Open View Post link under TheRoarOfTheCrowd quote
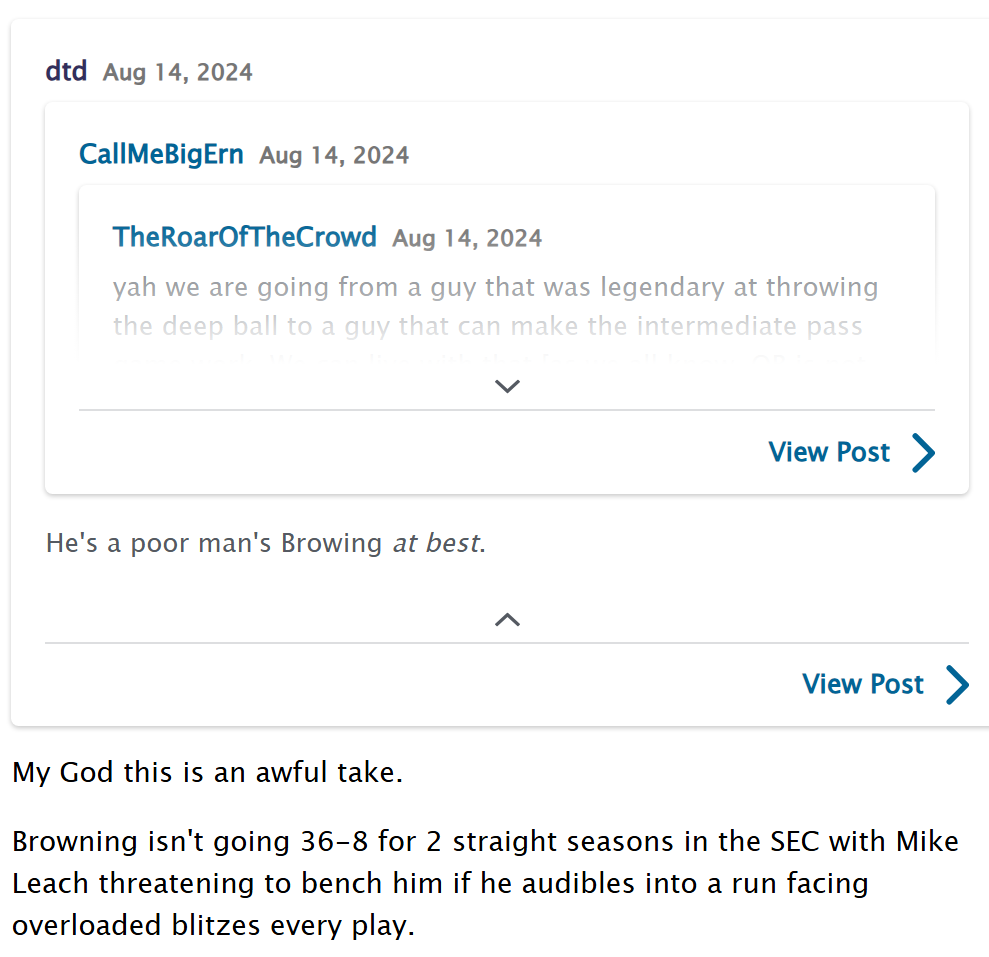This screenshot has height=957, width=989. (829, 452)
